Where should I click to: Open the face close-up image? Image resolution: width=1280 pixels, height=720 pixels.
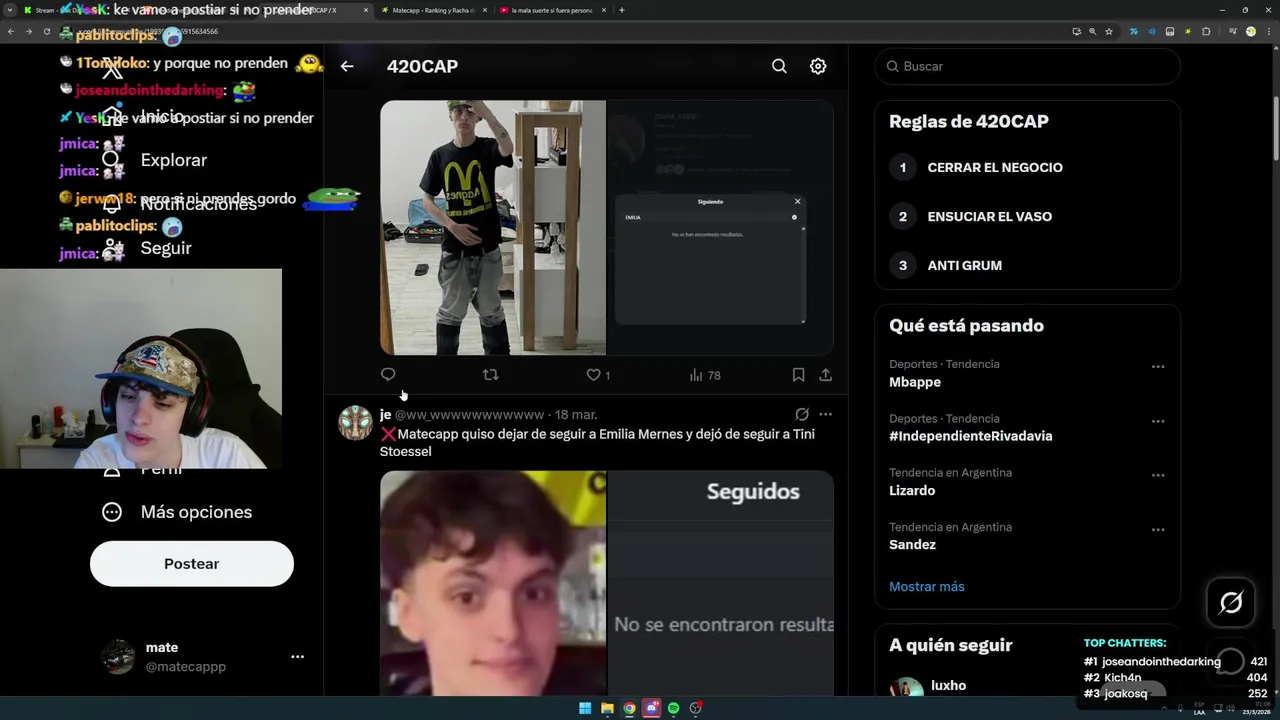click(493, 583)
